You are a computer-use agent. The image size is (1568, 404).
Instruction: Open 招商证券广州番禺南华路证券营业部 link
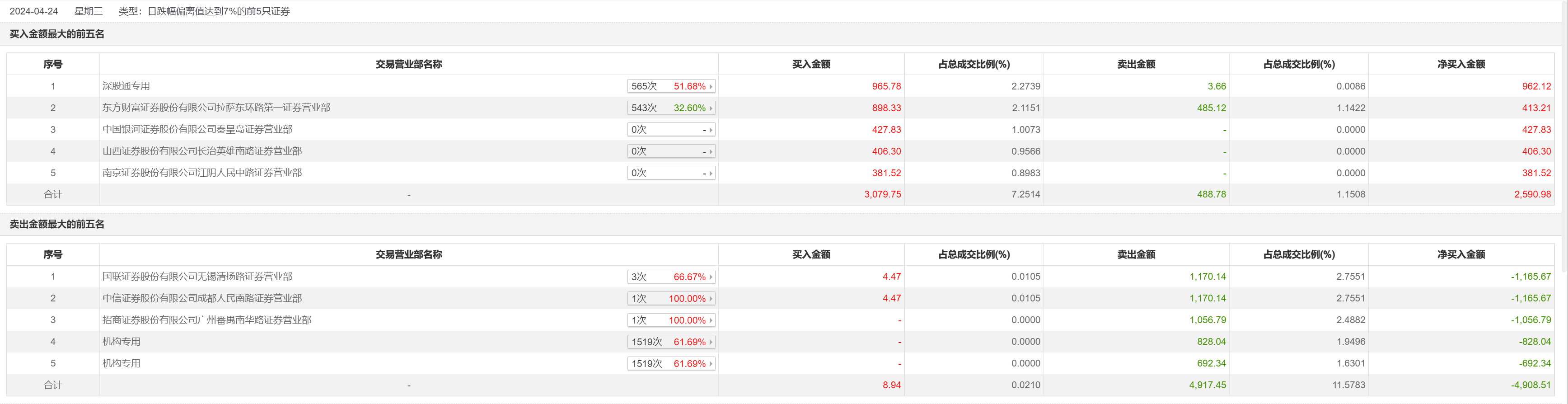point(207,320)
